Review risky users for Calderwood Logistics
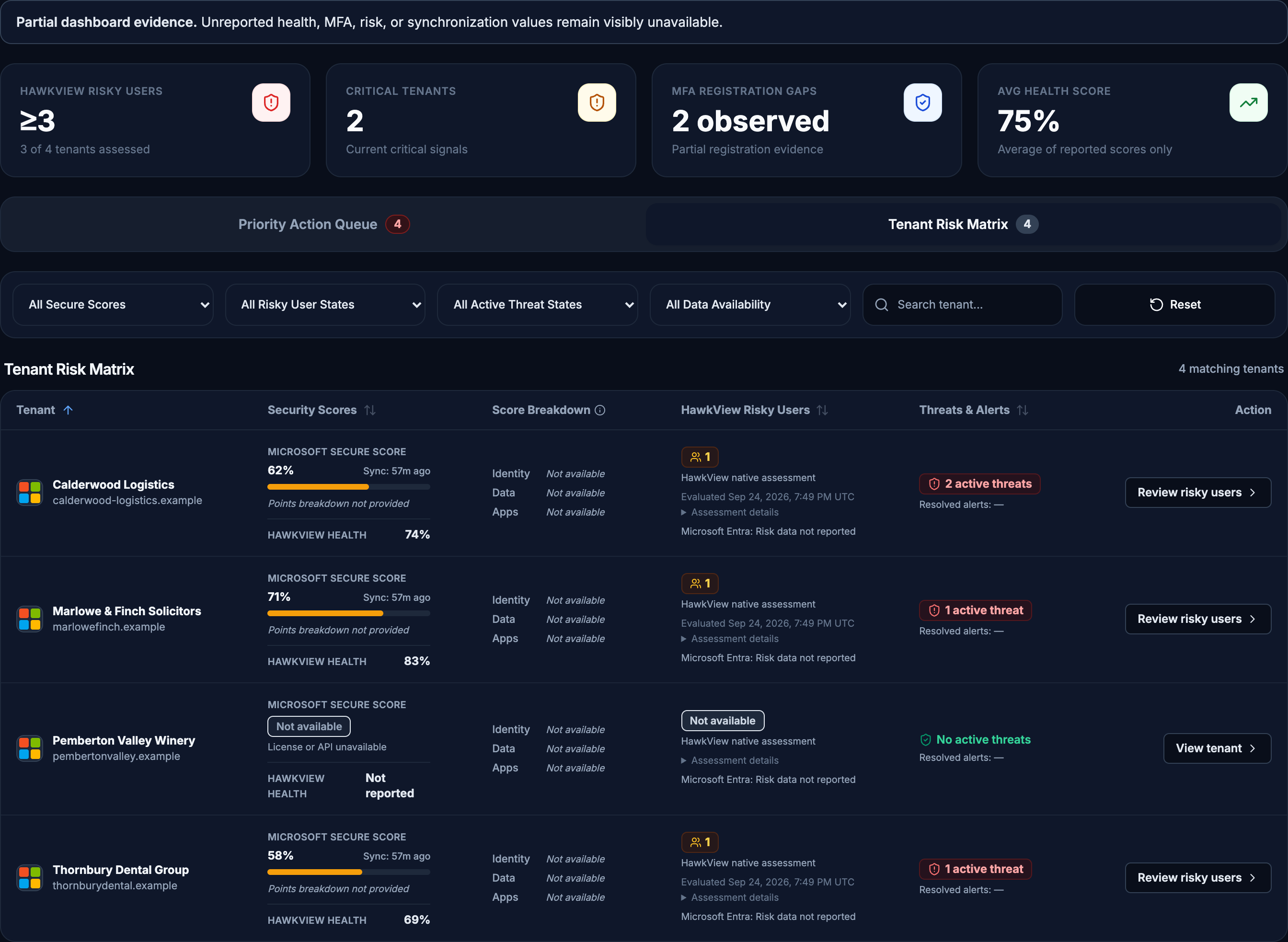Screen dimensions: 1288x942 [x=1197, y=492]
